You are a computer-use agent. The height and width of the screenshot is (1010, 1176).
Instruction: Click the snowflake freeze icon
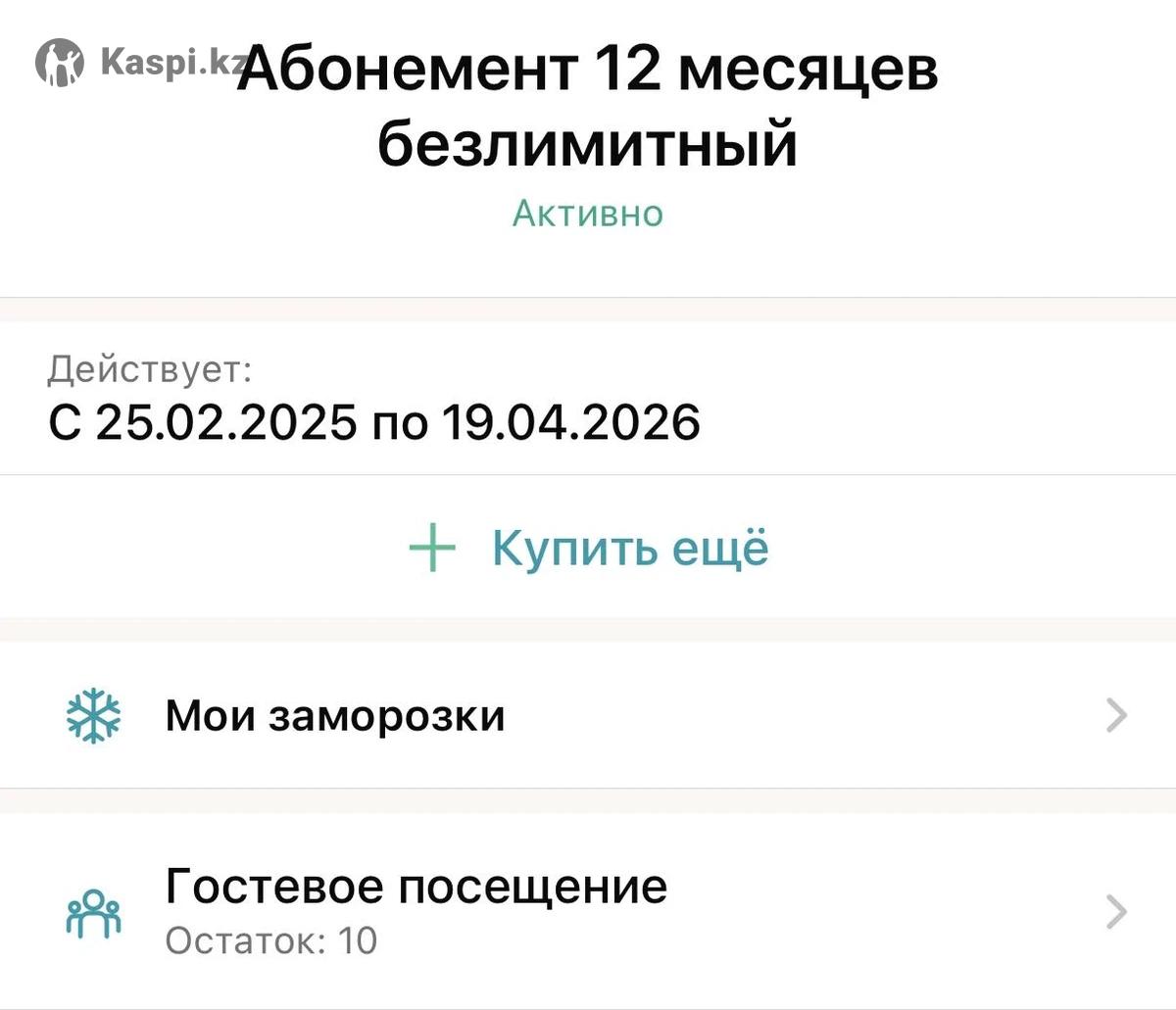[x=93, y=716]
